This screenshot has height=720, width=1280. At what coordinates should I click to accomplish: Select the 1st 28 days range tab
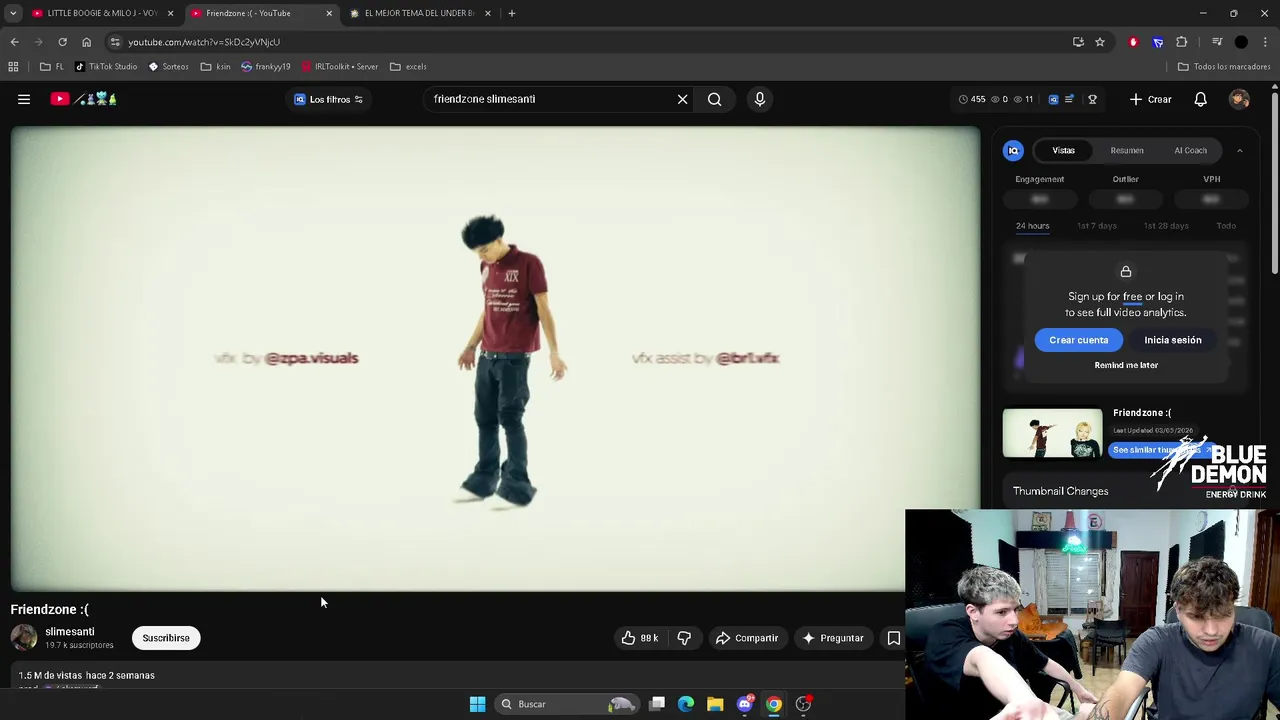click(1166, 226)
